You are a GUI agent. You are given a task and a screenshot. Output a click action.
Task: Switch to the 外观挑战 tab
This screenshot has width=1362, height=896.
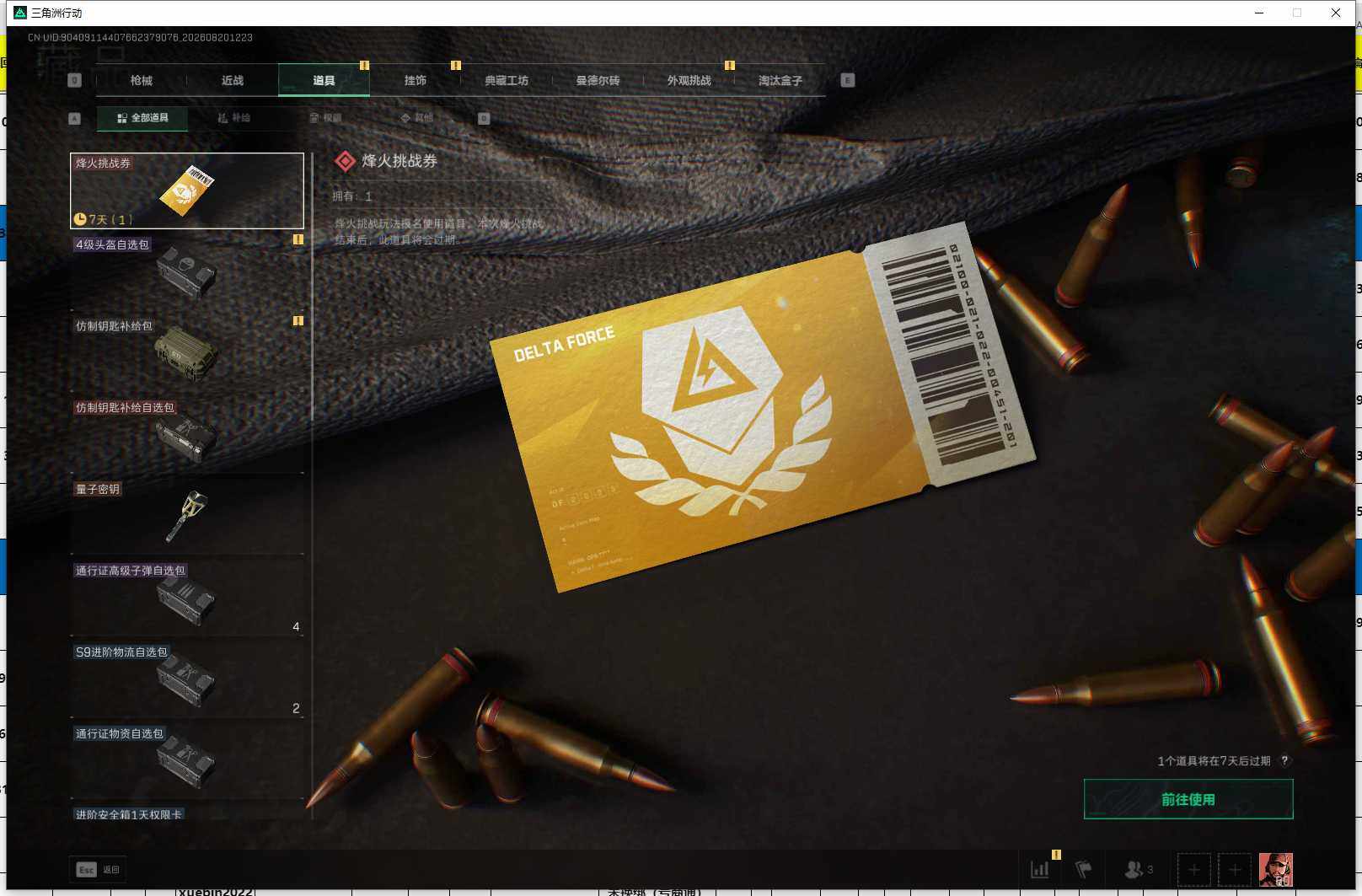(x=689, y=81)
